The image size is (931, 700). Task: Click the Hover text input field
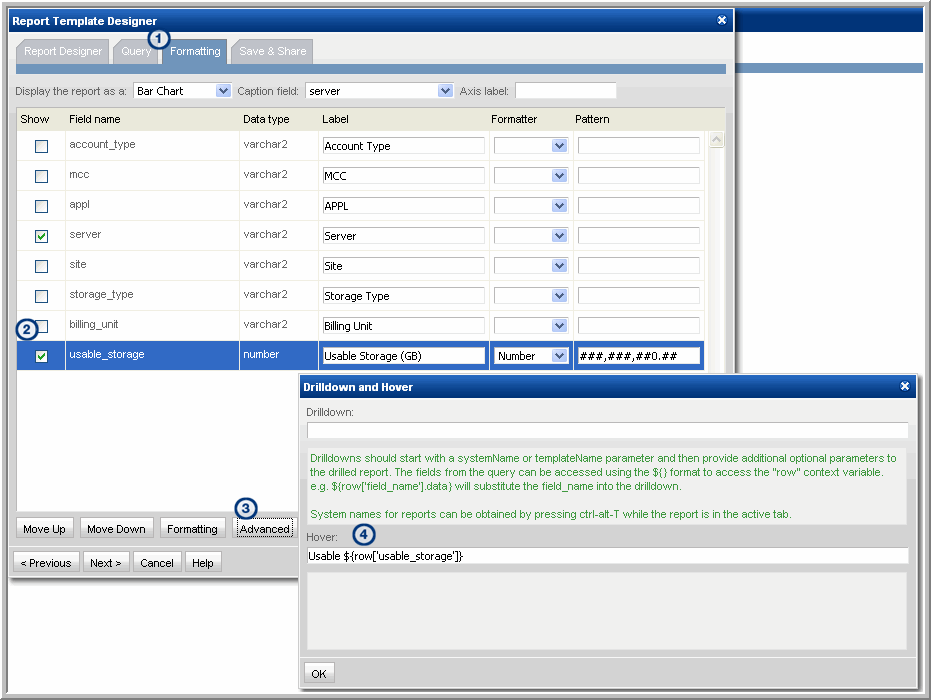pyautogui.click(x=607, y=556)
